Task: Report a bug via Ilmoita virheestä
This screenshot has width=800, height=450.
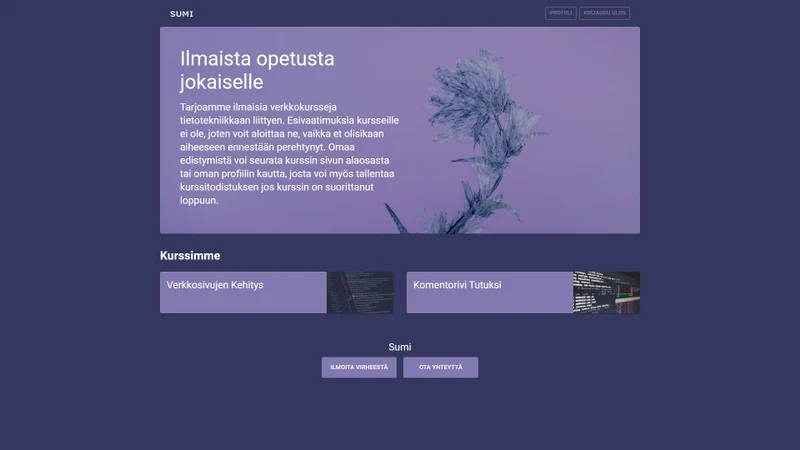Action: point(359,367)
